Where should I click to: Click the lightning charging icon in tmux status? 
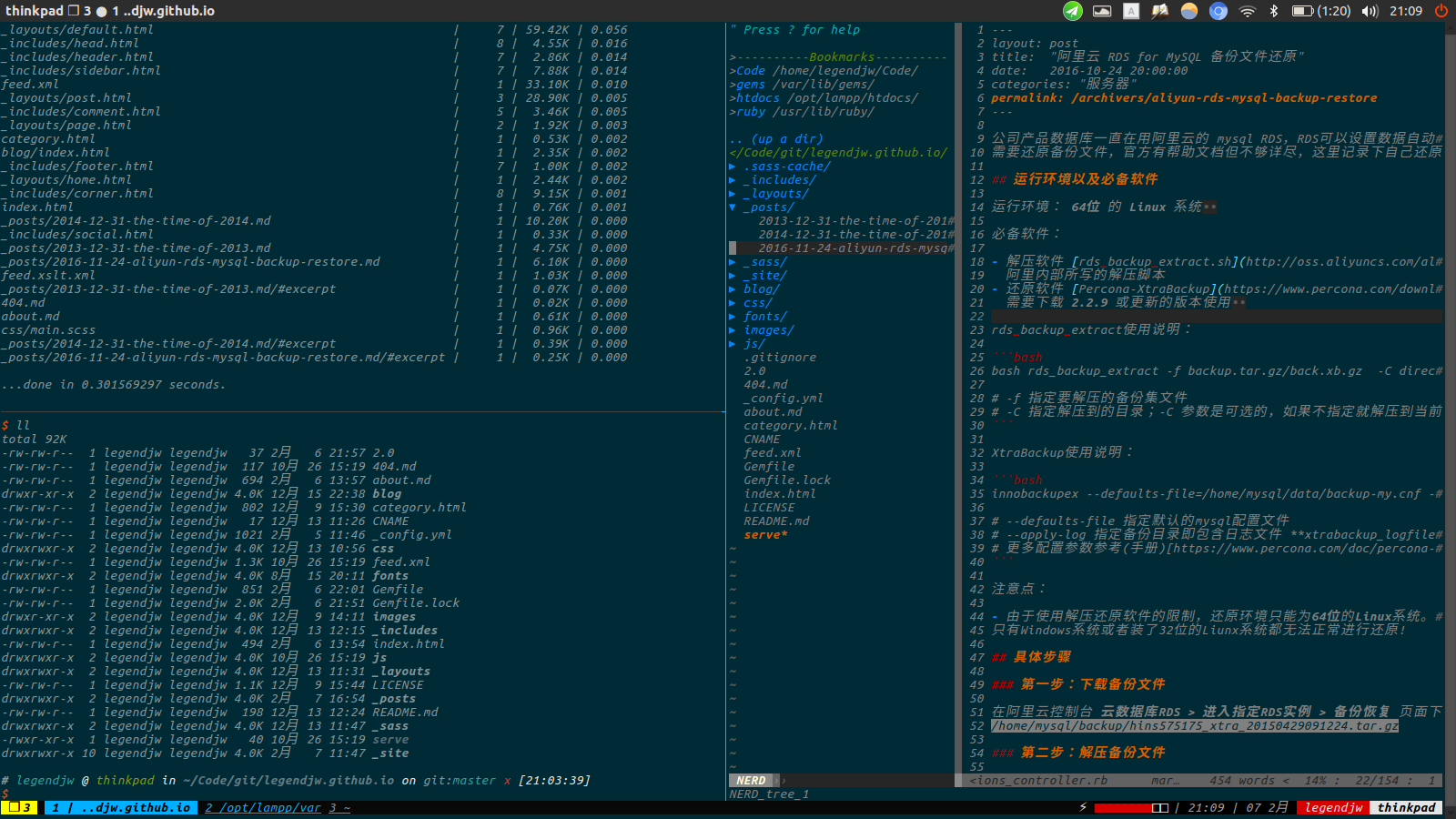click(1083, 807)
